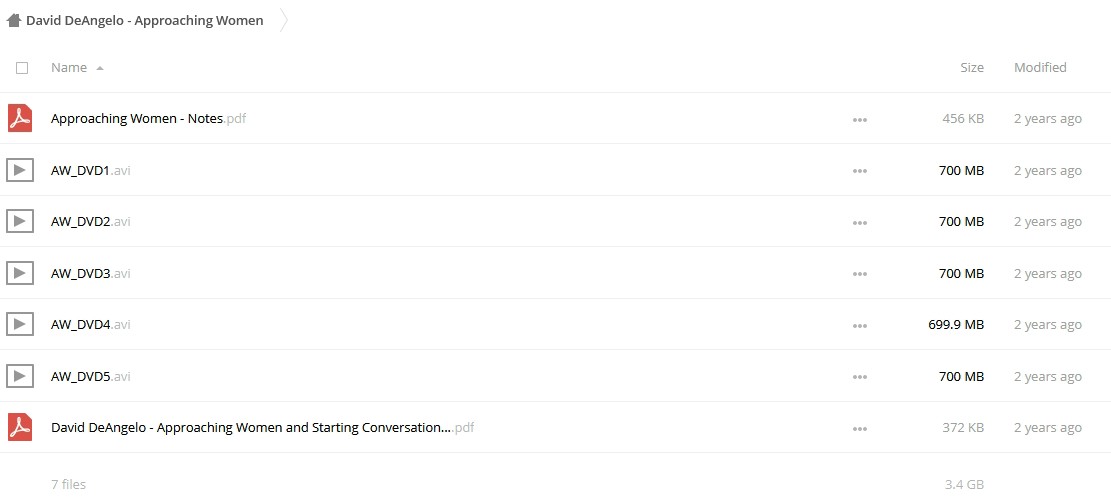Sort files by the Modified column header
1111x503 pixels.
point(1040,67)
